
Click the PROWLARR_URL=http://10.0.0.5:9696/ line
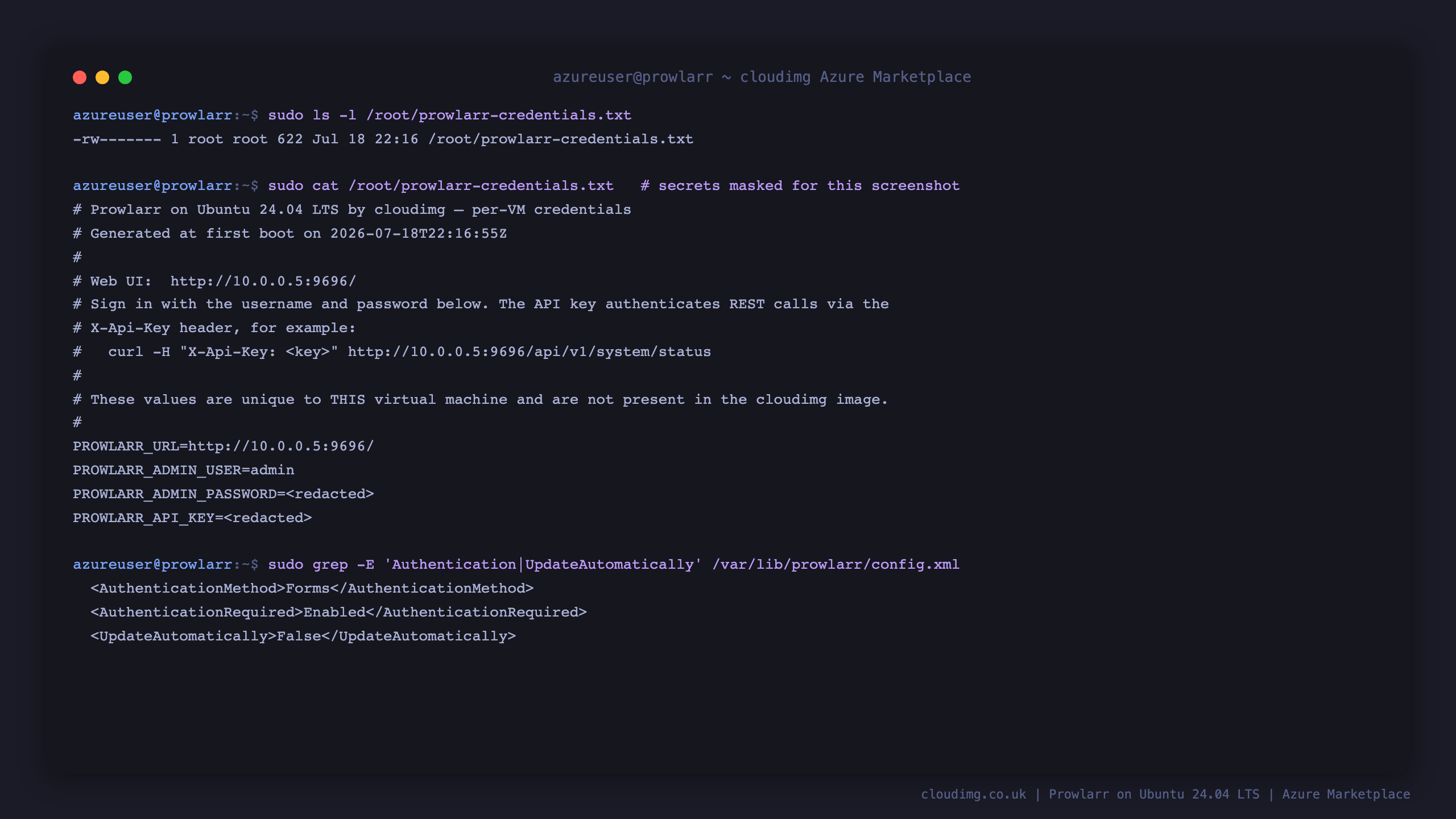223,446
